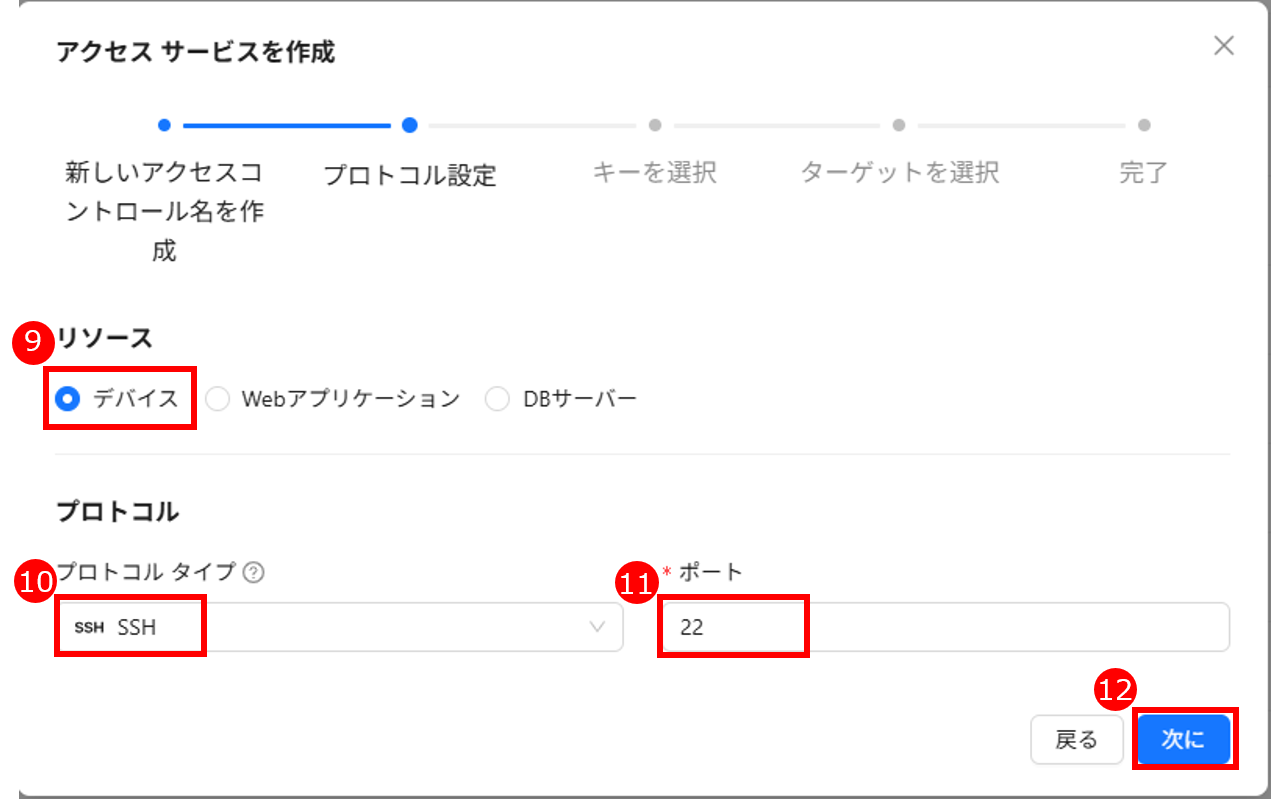This screenshot has width=1271, height=799.
Task: Click the キーを選択 step dot
Action: [654, 126]
